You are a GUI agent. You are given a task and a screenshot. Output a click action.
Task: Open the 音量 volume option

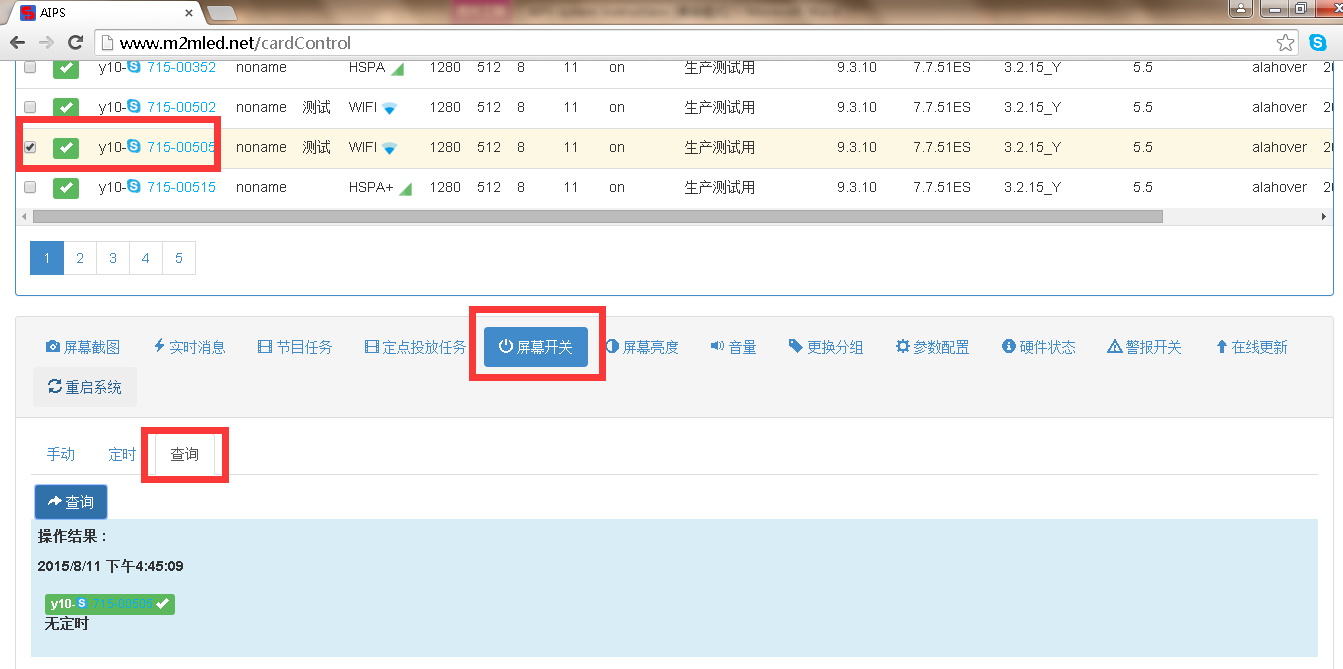click(733, 347)
